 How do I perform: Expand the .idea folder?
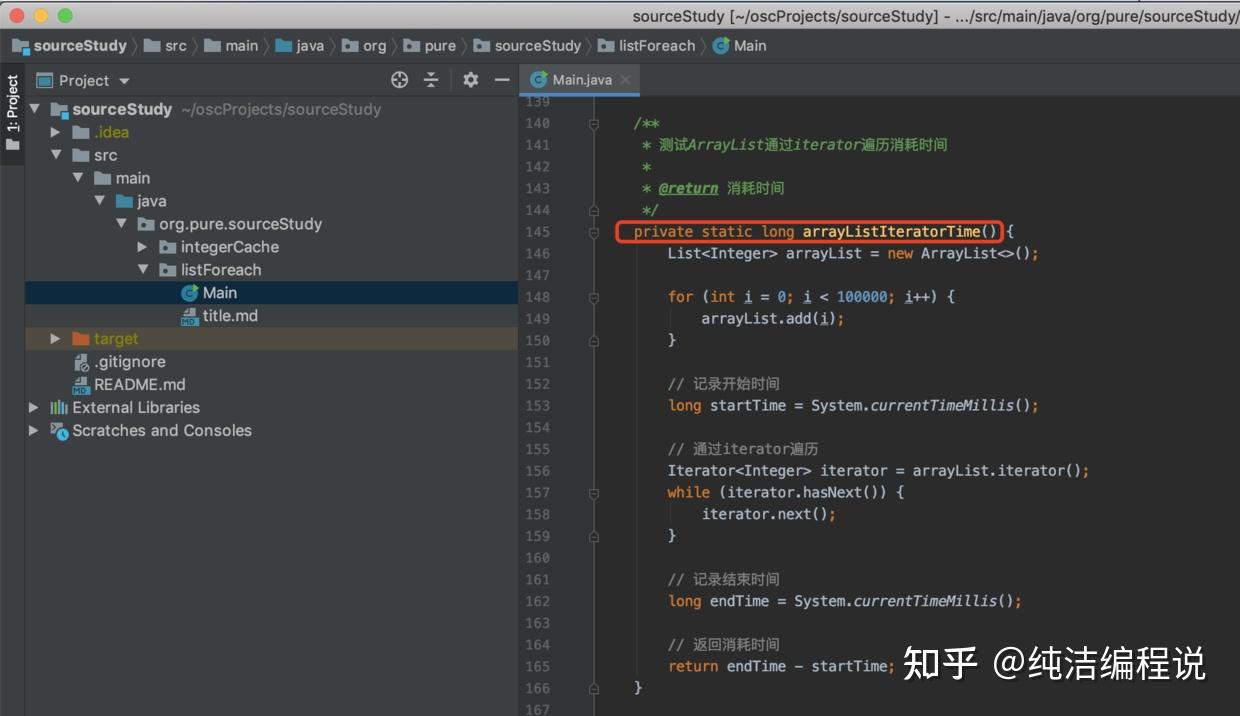[x=56, y=132]
